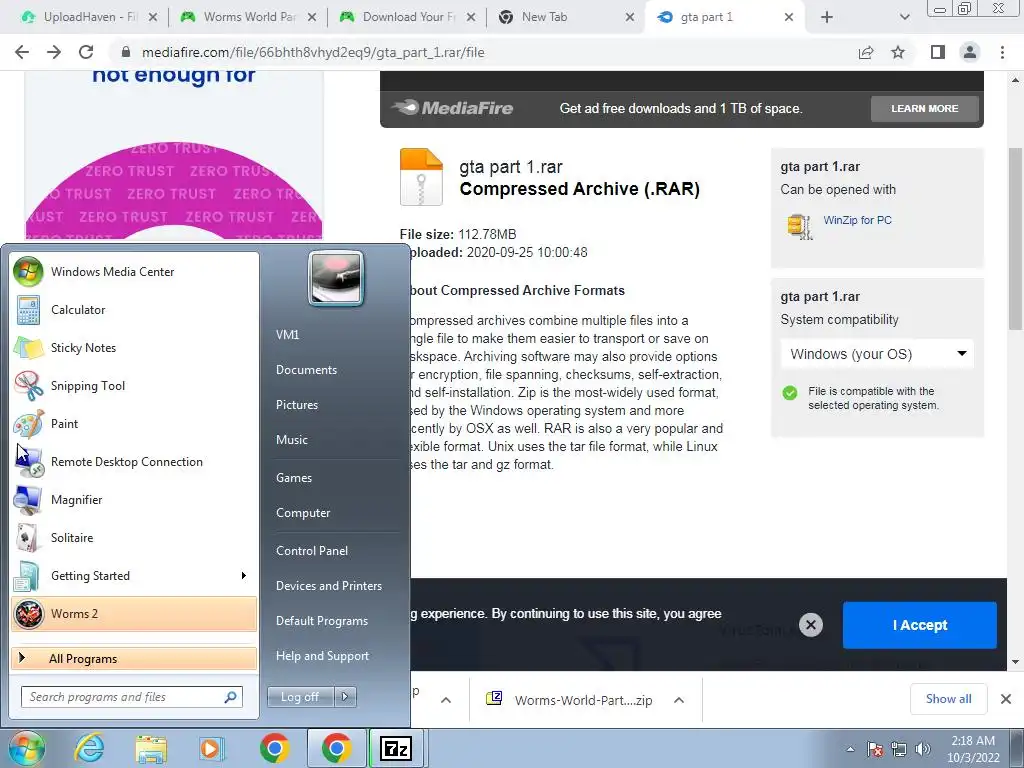1024x768 pixels.
Task: Open Devices and Printers
Action: coord(329,586)
